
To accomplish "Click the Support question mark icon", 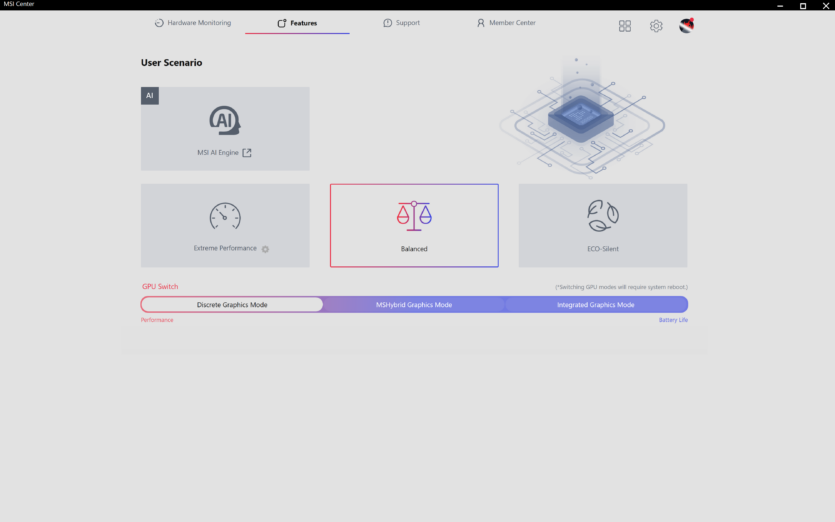I will (x=388, y=23).
